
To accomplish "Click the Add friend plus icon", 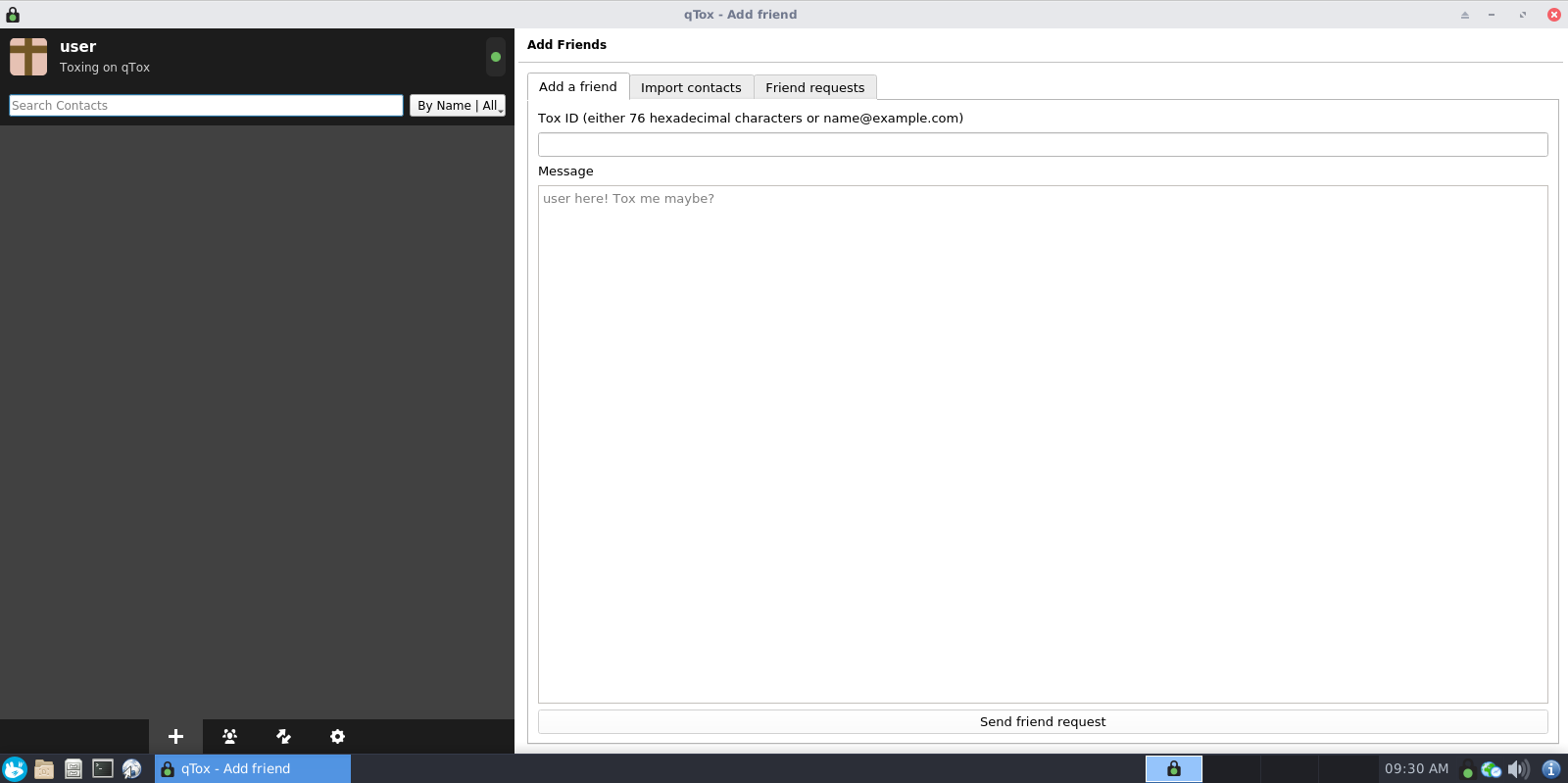I will coord(175,736).
